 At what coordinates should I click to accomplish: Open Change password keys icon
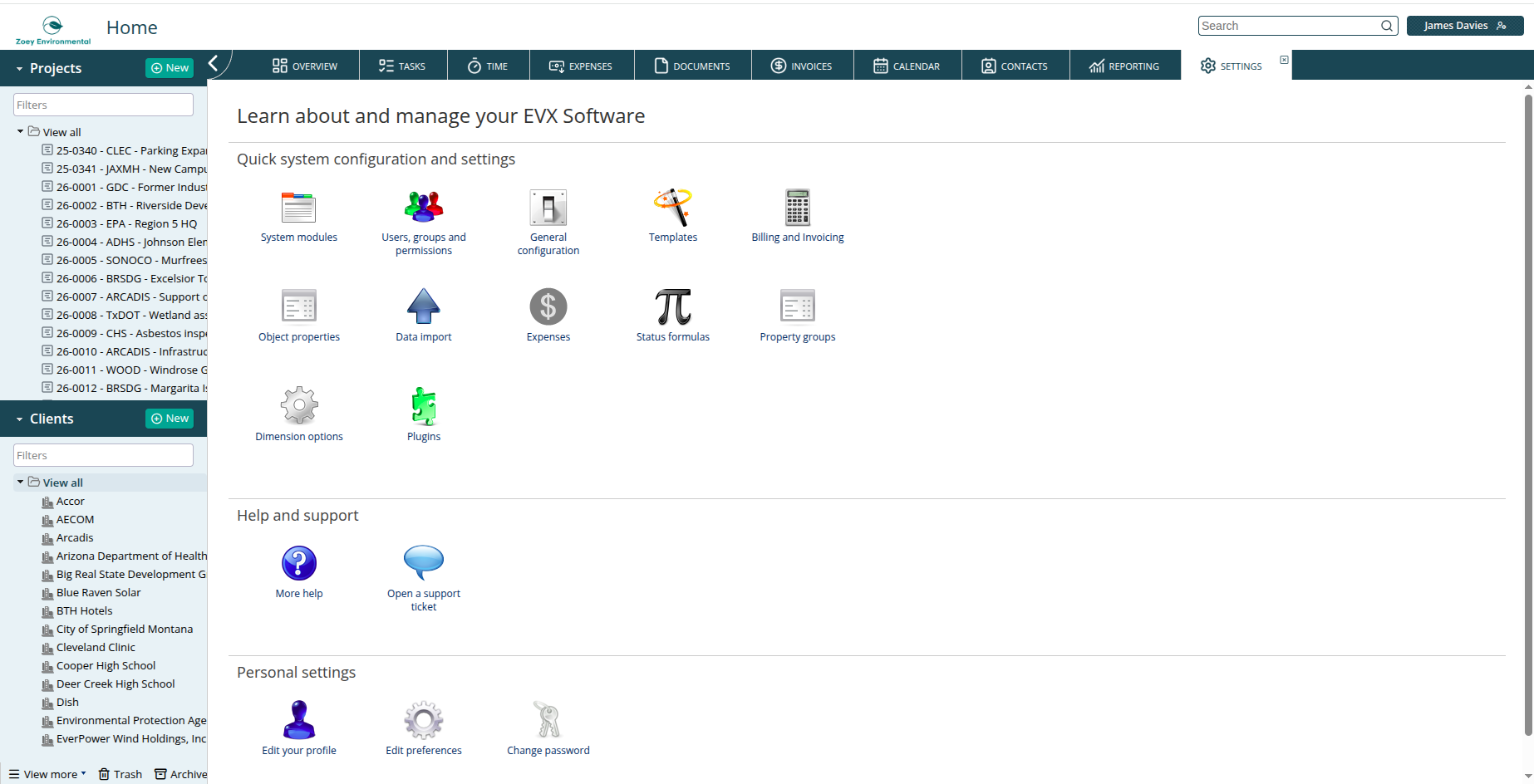click(548, 720)
